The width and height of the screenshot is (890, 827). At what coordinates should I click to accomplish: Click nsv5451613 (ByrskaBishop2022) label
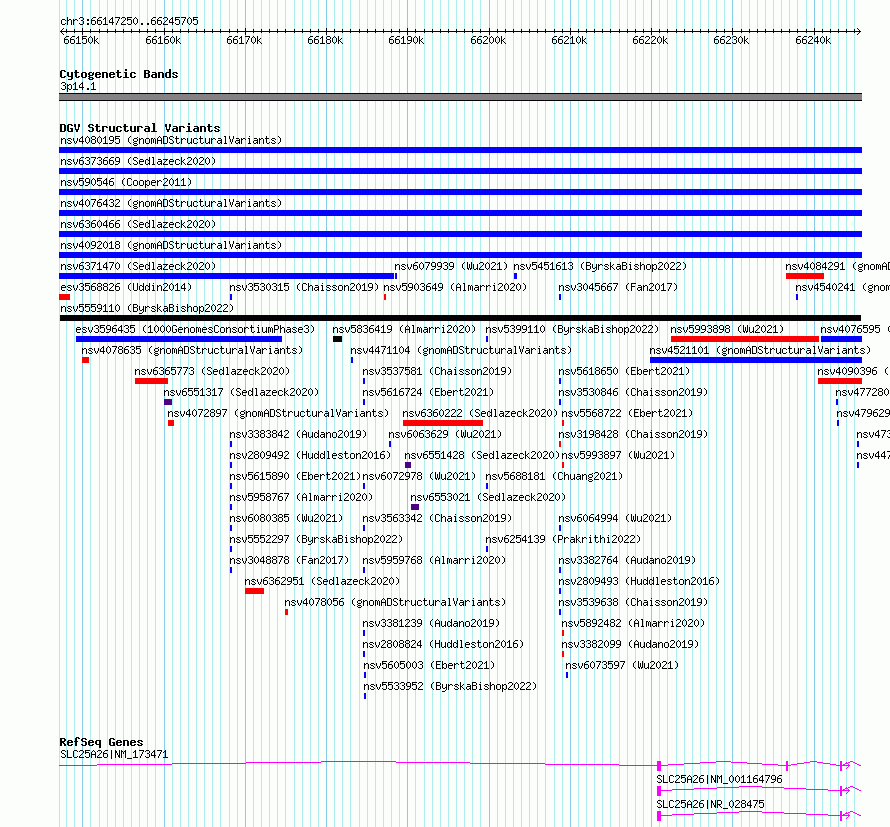[600, 266]
